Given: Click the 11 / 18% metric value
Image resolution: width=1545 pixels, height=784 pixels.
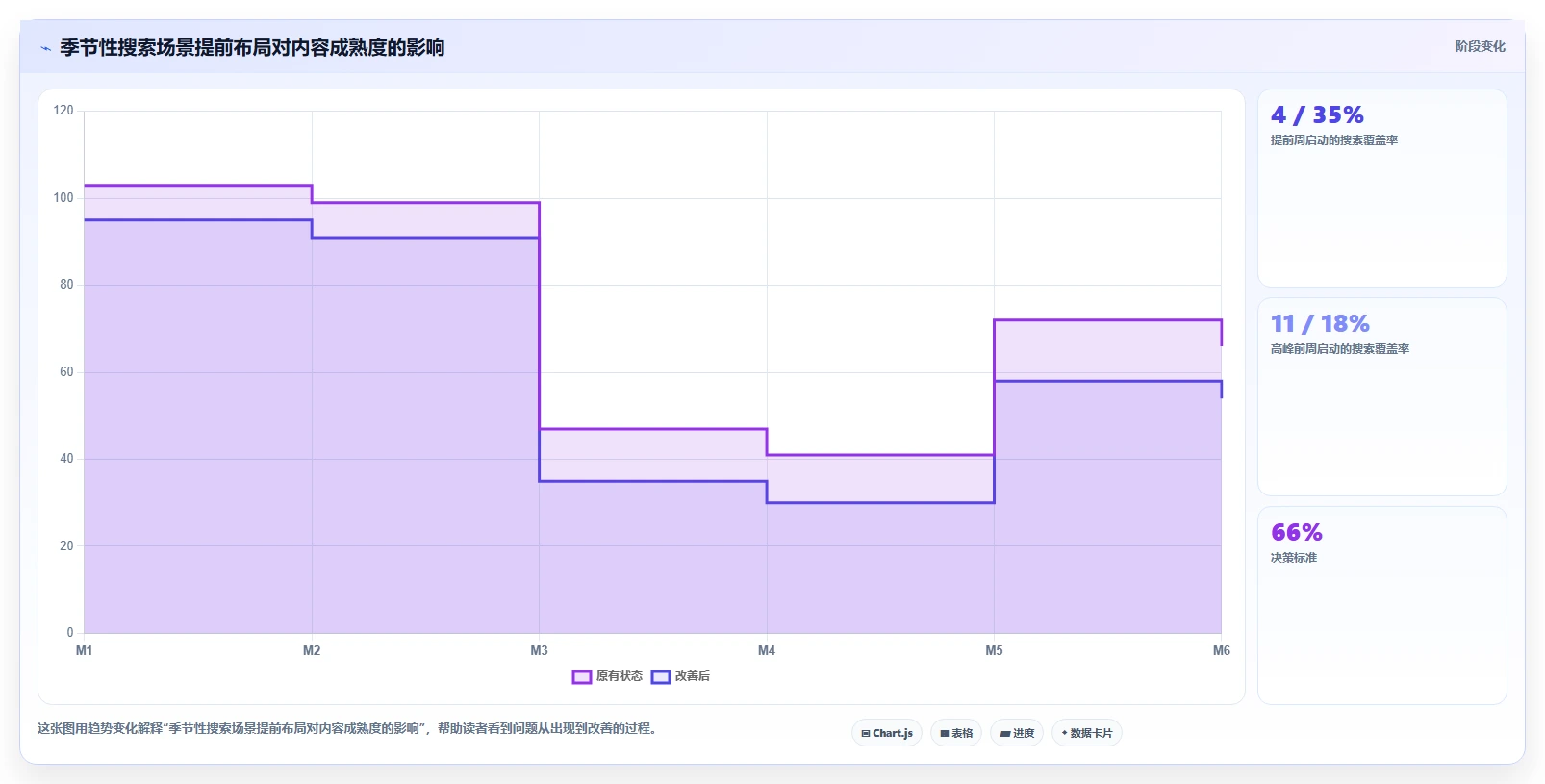Looking at the screenshot, I should pyautogui.click(x=1320, y=324).
